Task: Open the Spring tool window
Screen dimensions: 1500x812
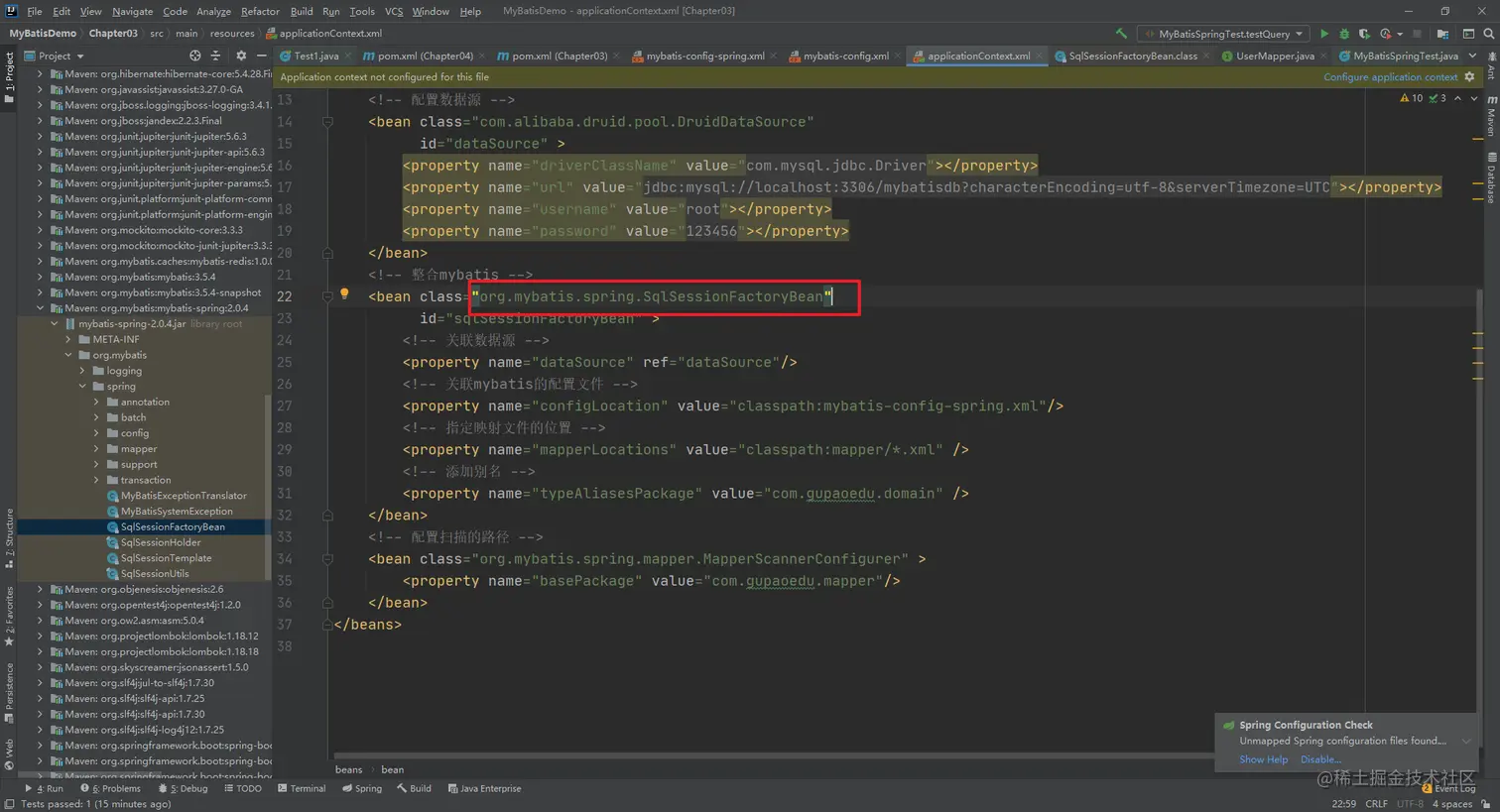Action: tap(362, 788)
